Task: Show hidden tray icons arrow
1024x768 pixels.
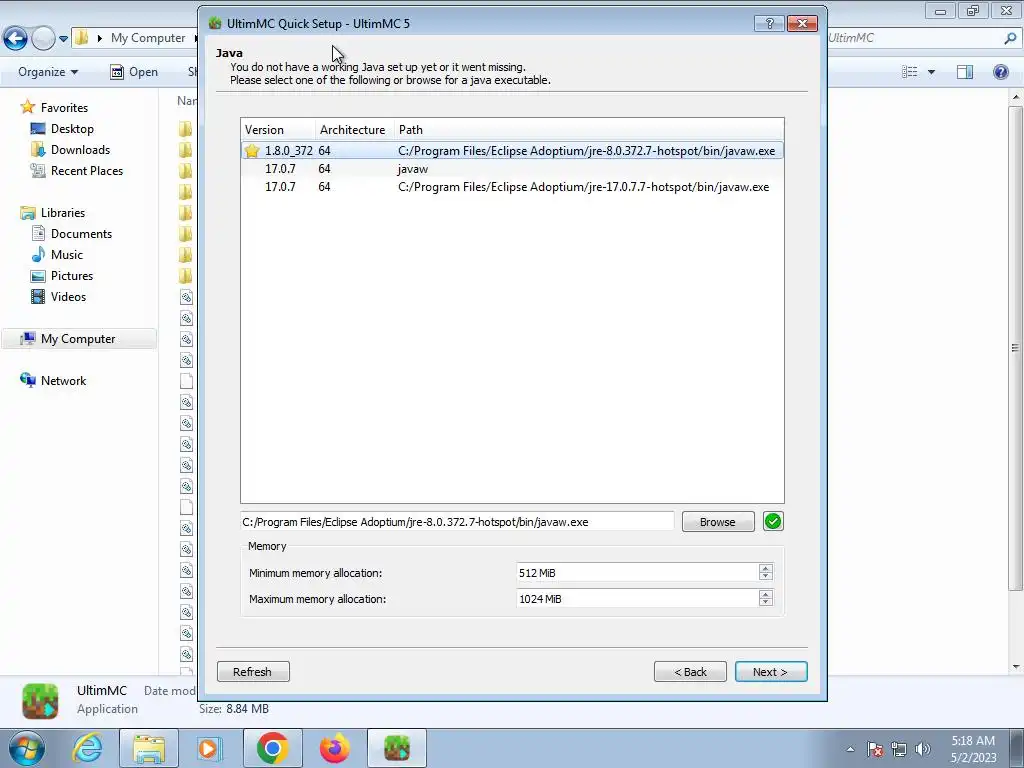Action: pyautogui.click(x=850, y=749)
